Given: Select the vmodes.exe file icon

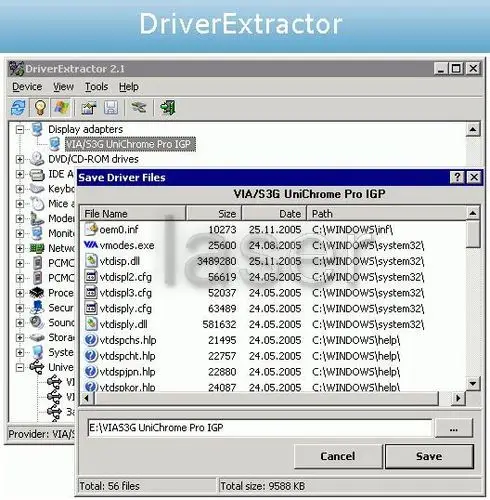Looking at the screenshot, I should pyautogui.click(x=90, y=245).
